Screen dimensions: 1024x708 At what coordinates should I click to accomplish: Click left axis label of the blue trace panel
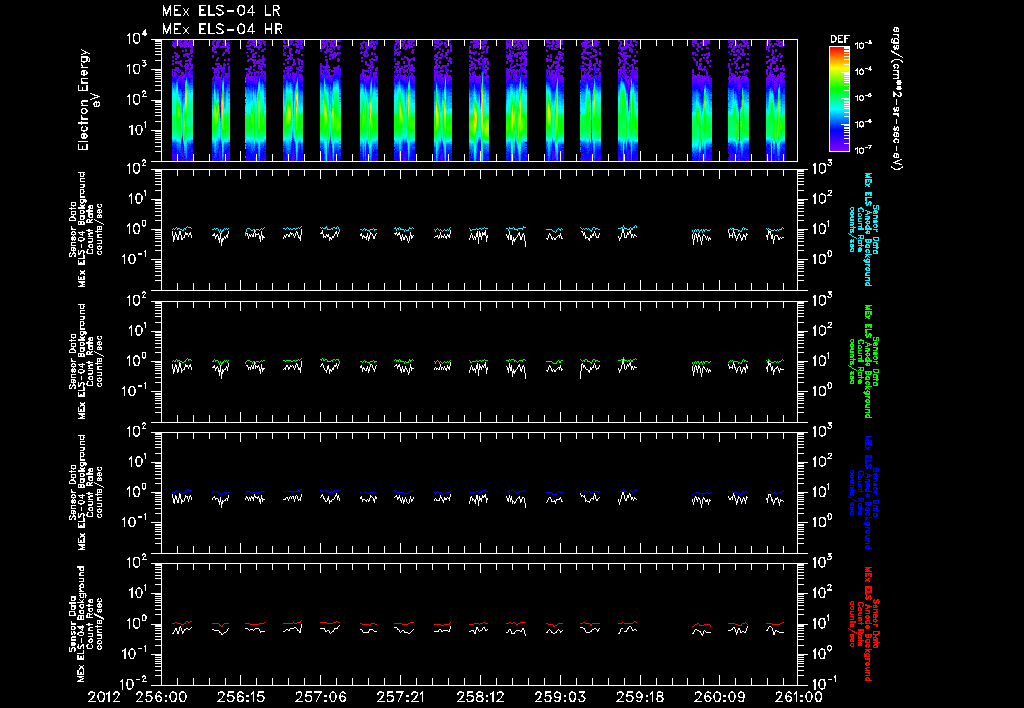(86, 492)
